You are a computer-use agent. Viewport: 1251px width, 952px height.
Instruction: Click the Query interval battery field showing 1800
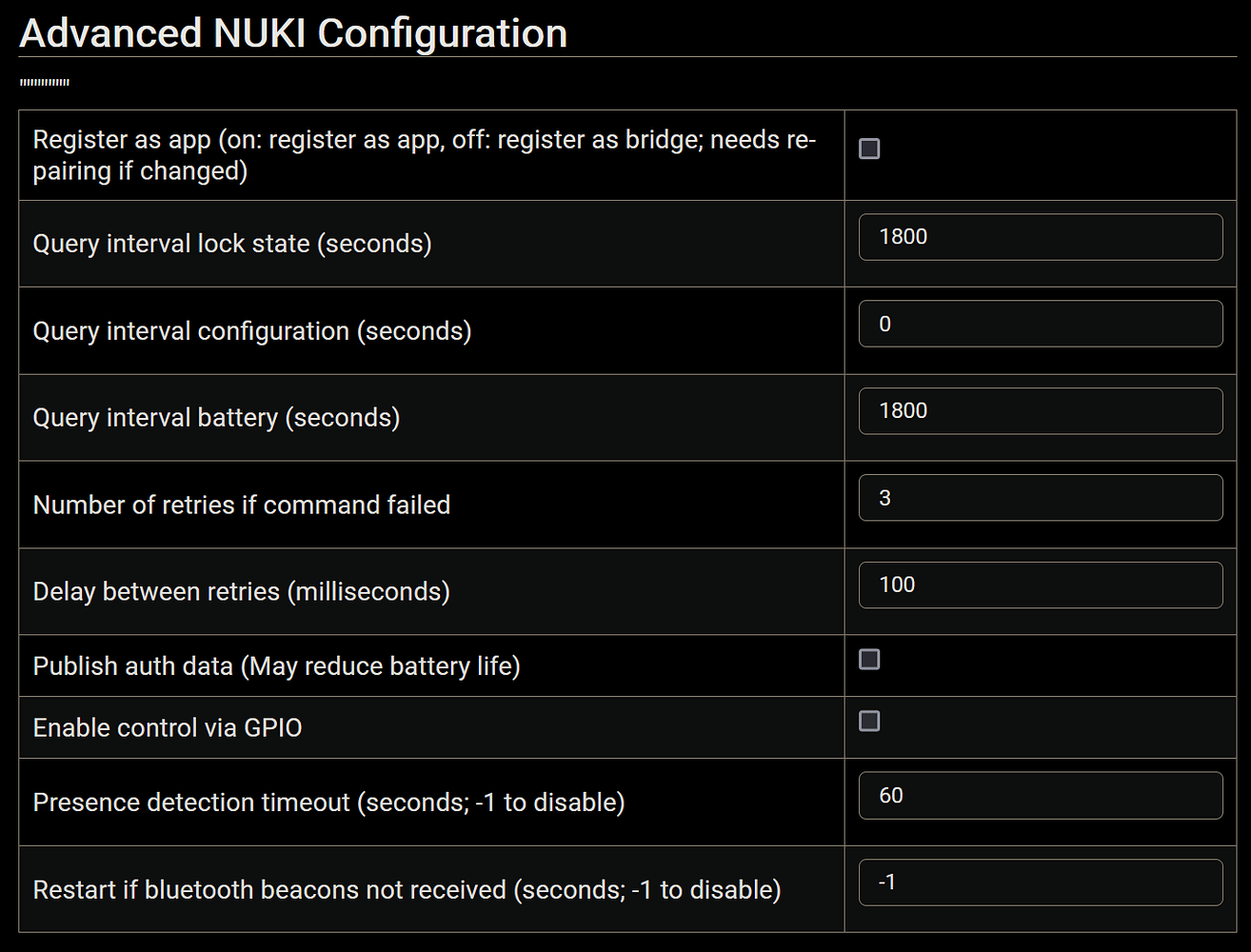pos(1041,410)
